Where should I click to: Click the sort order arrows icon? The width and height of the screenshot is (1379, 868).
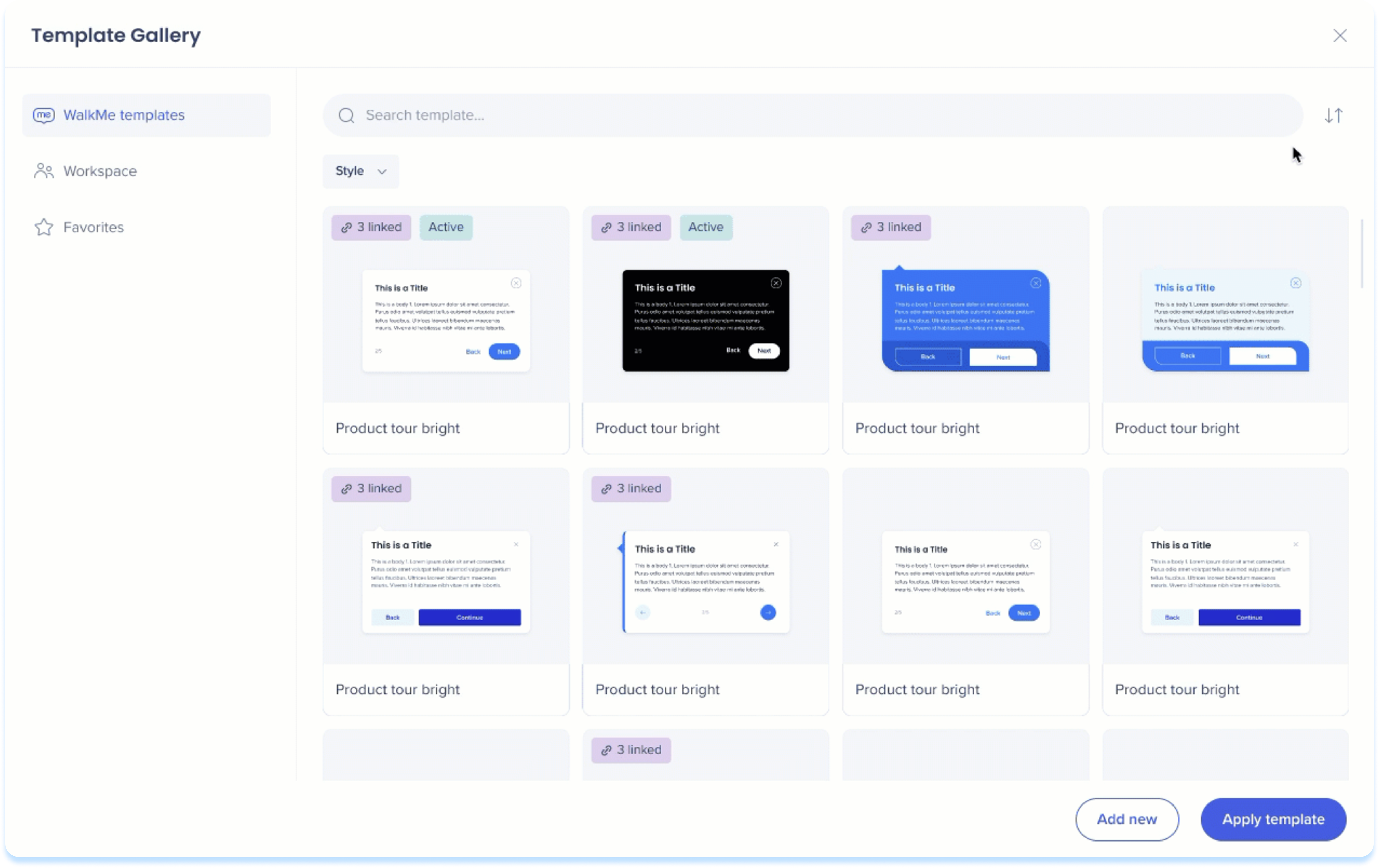click(x=1333, y=116)
